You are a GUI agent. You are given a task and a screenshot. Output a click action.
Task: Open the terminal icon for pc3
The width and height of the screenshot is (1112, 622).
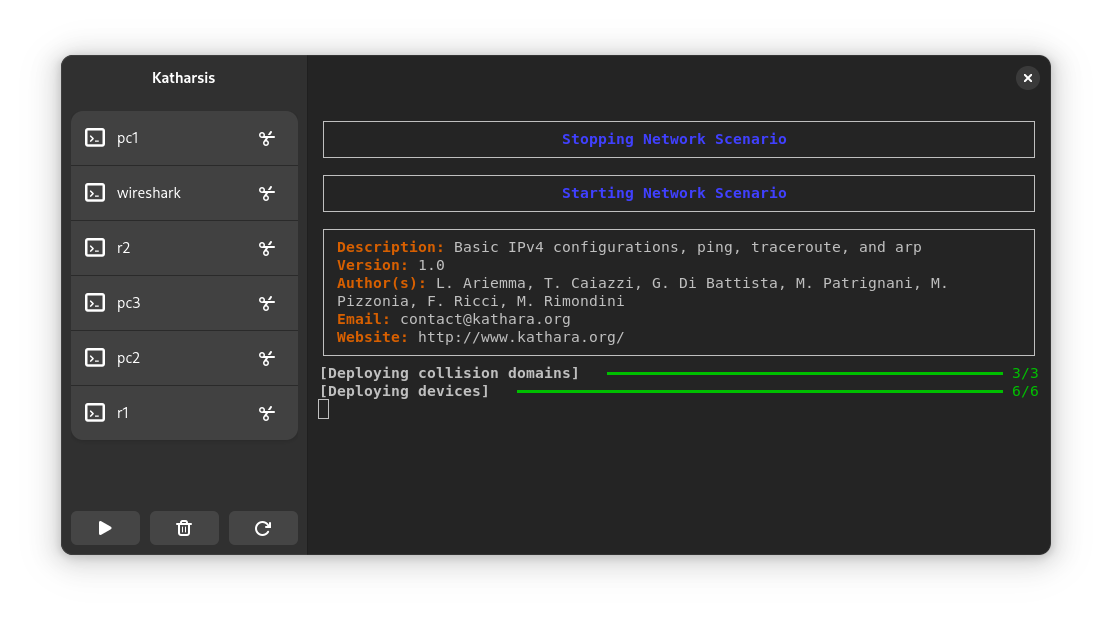coord(95,303)
